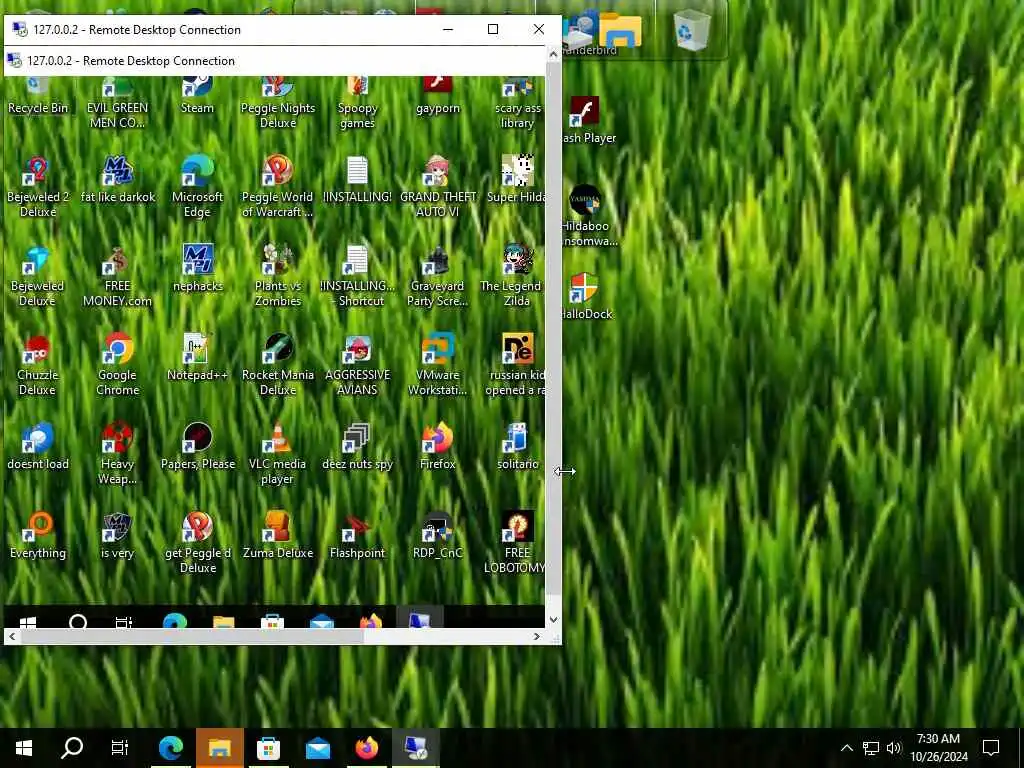Click the Spoopy games icon
The image size is (1024, 768).
click(x=357, y=103)
